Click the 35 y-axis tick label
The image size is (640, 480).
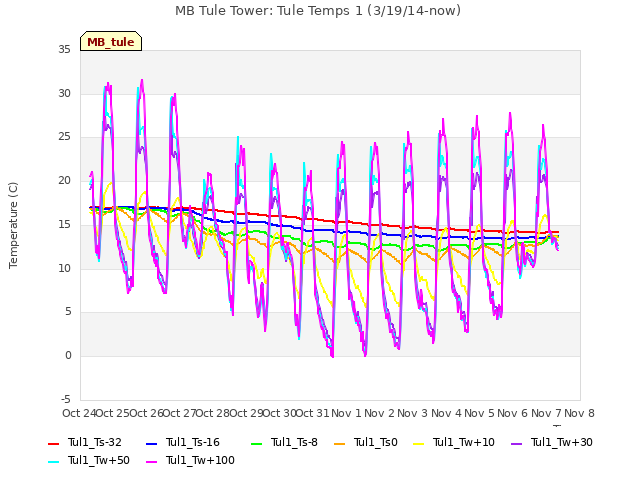[64, 50]
